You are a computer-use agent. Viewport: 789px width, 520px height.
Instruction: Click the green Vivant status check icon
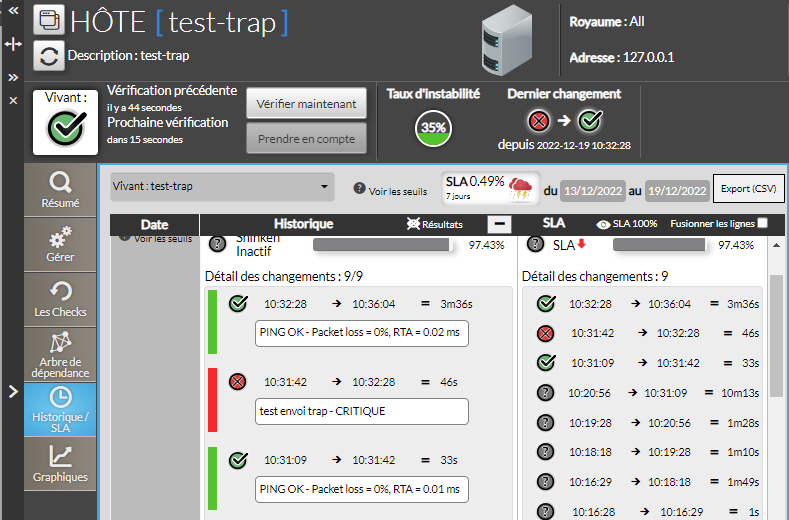[x=65, y=129]
